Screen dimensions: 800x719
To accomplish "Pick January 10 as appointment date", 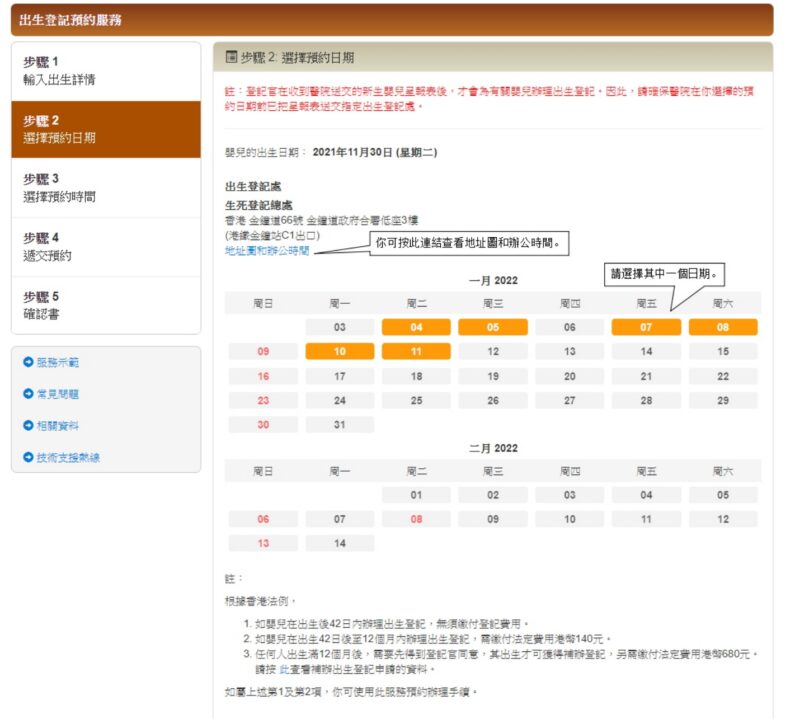I will click(x=340, y=352).
